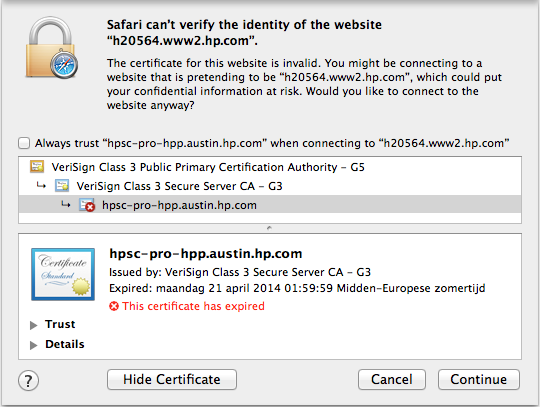Click Hide Certificate button
This screenshot has width=540, height=407.
[x=172, y=379]
